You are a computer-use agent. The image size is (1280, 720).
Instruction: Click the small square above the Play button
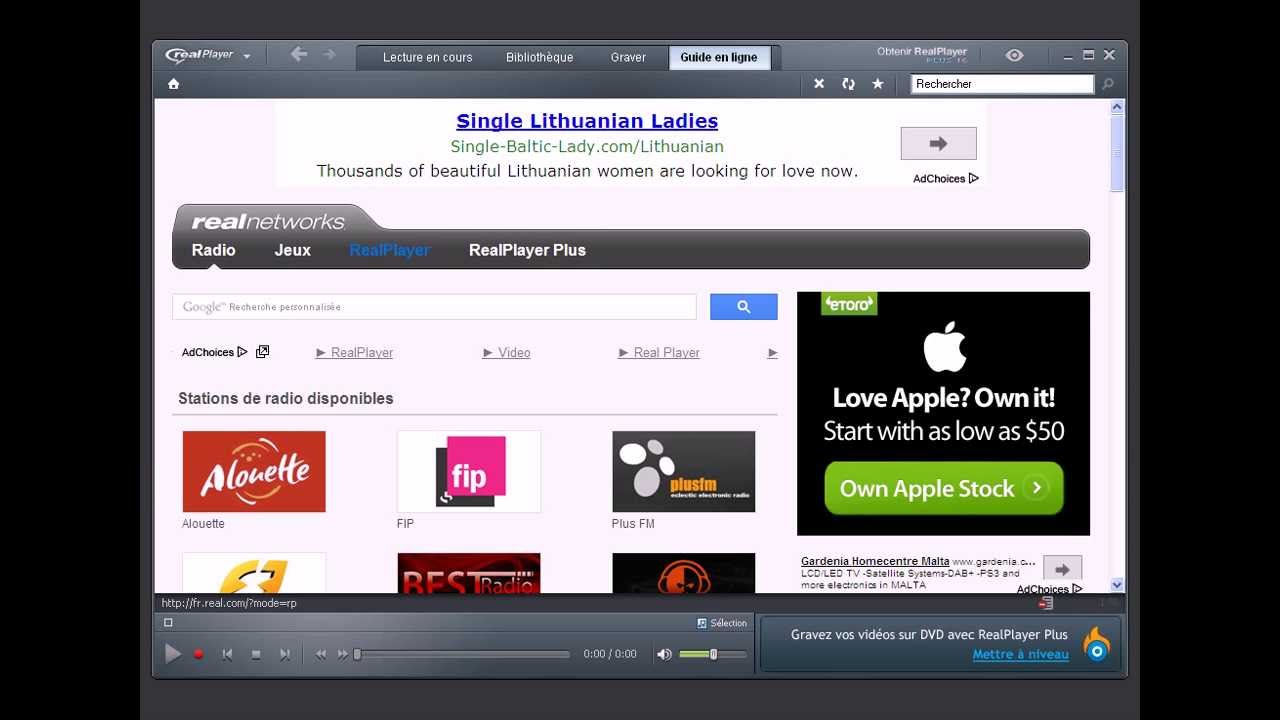pyautogui.click(x=168, y=622)
